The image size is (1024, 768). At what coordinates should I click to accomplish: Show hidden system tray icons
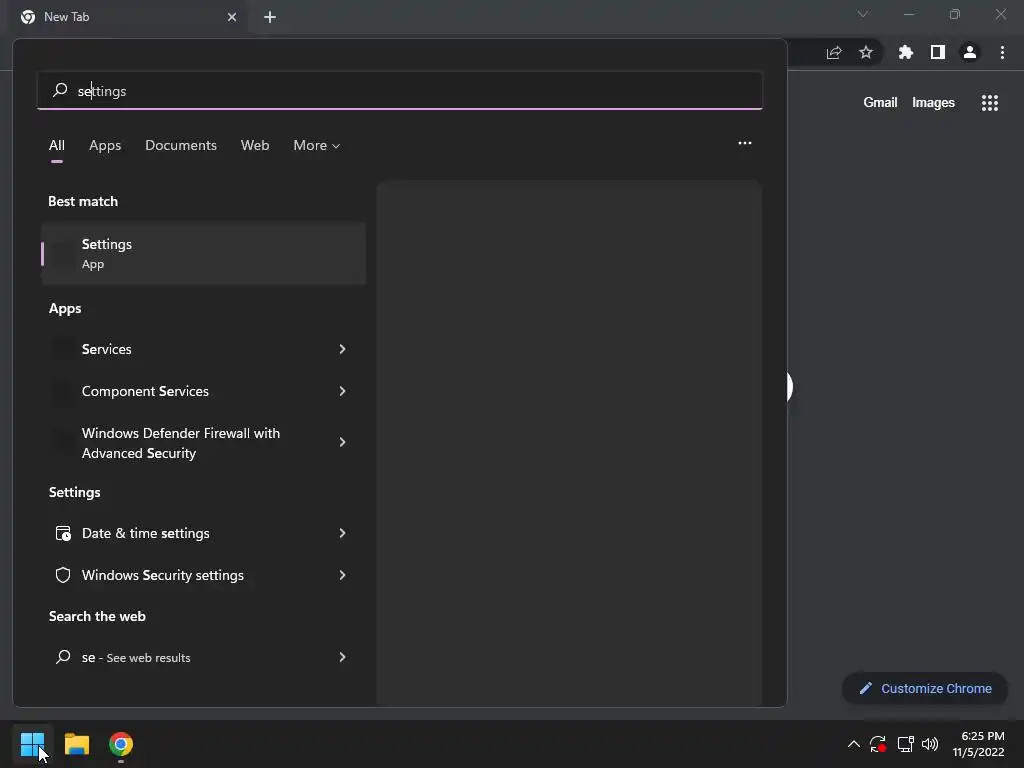[x=854, y=744]
